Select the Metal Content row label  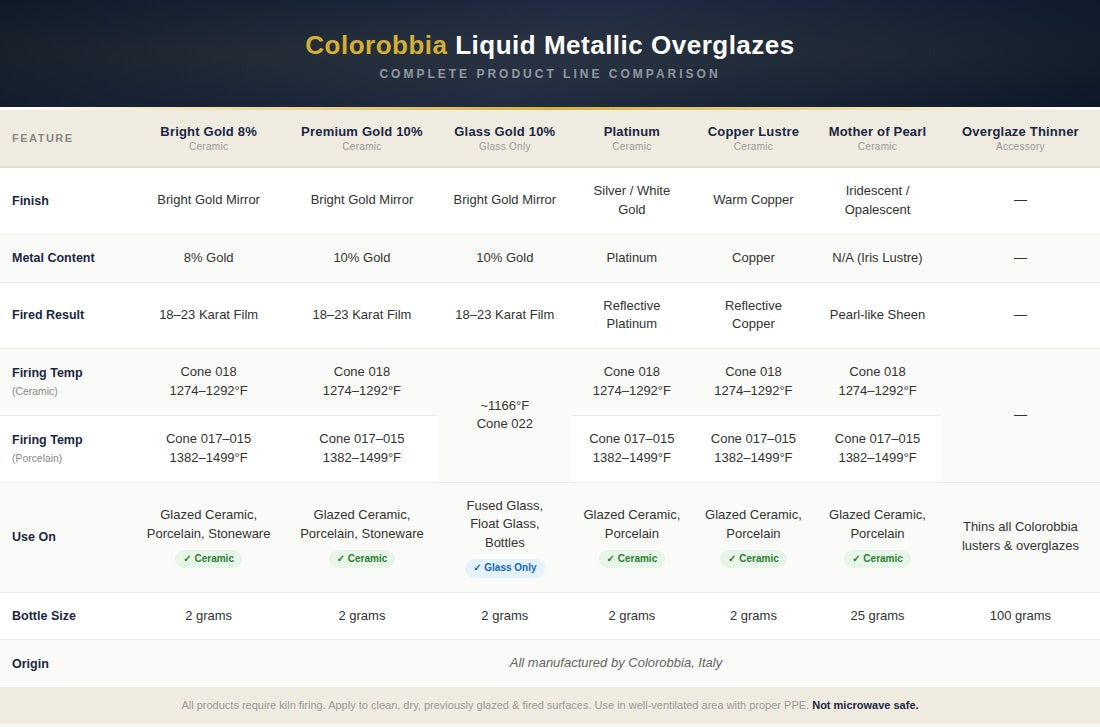53,258
